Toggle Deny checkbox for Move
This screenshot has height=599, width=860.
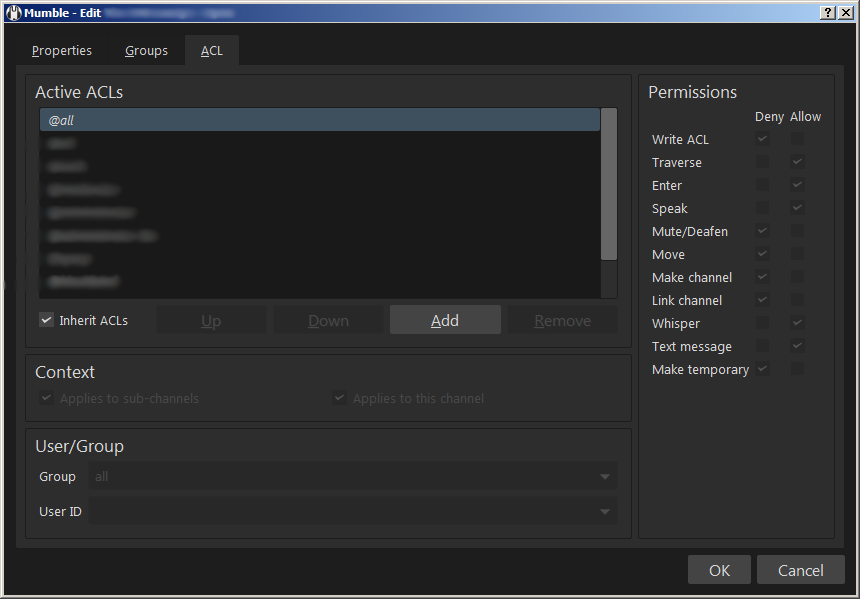(x=762, y=254)
